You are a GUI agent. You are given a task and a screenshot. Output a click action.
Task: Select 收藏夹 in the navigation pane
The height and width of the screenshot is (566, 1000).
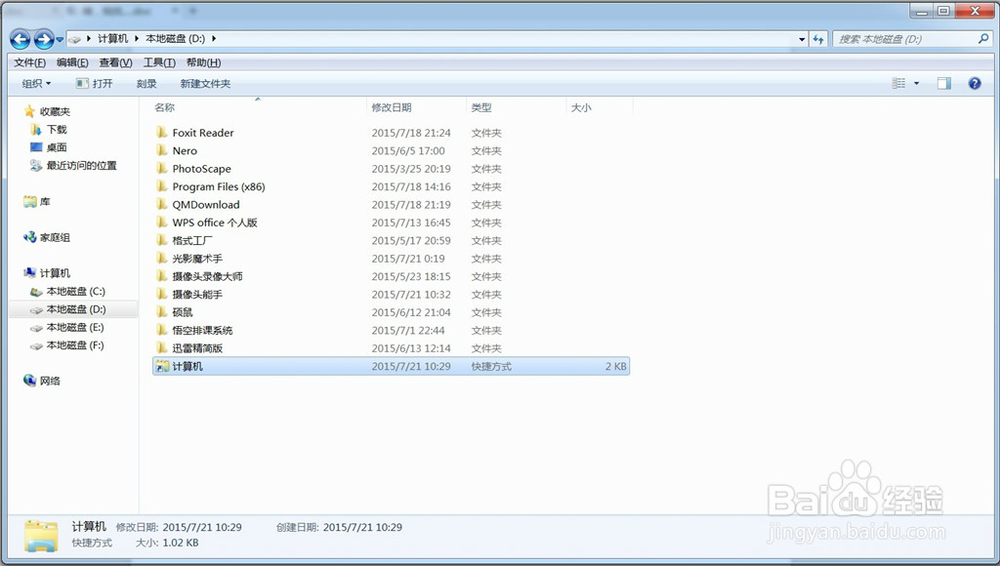[55, 112]
